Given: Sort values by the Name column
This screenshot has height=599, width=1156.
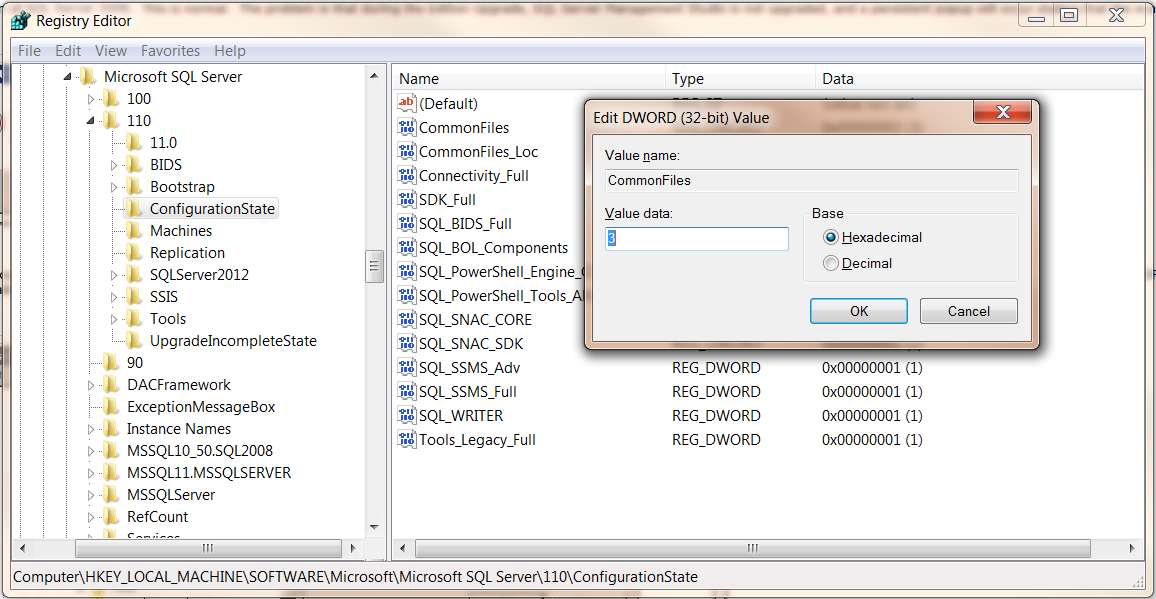Looking at the screenshot, I should pyautogui.click(x=529, y=79).
